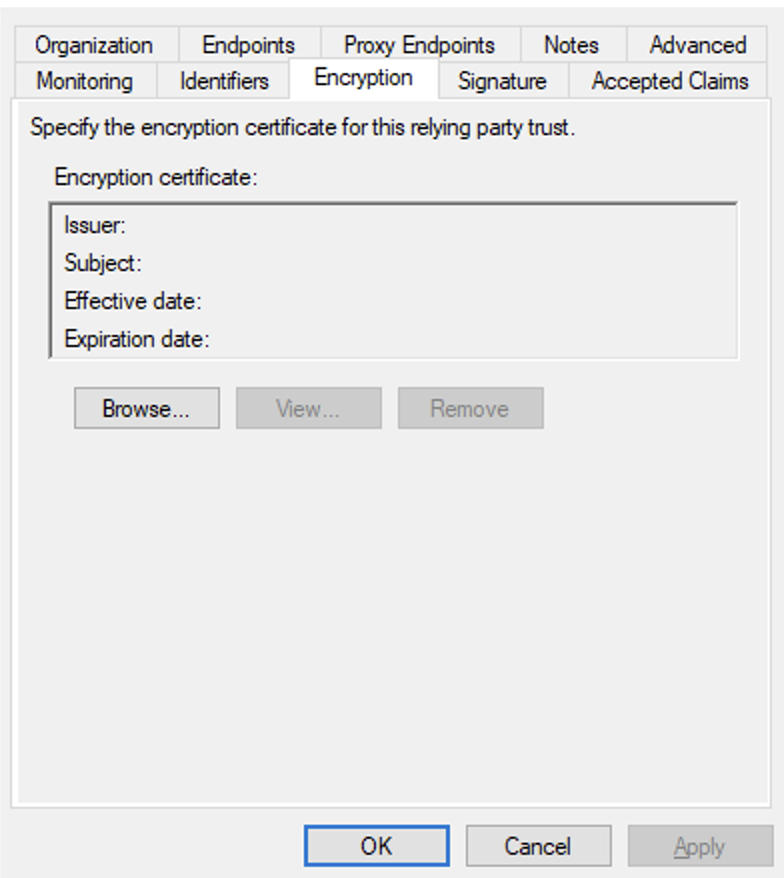Switch to the Monitoring tab
This screenshot has width=784, height=878.
(x=84, y=81)
